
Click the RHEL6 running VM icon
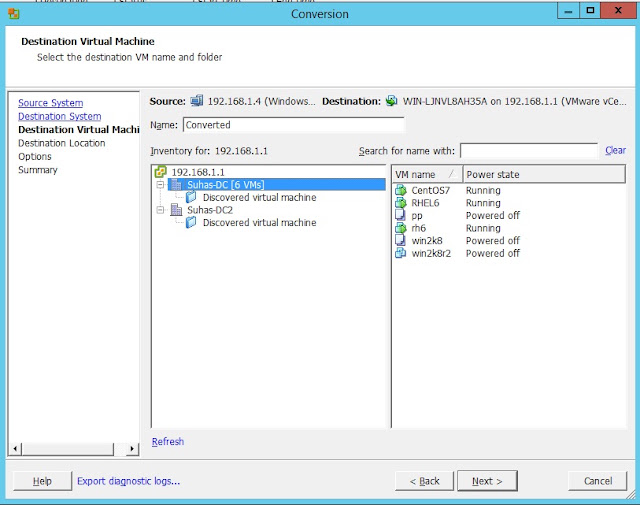pyautogui.click(x=401, y=202)
